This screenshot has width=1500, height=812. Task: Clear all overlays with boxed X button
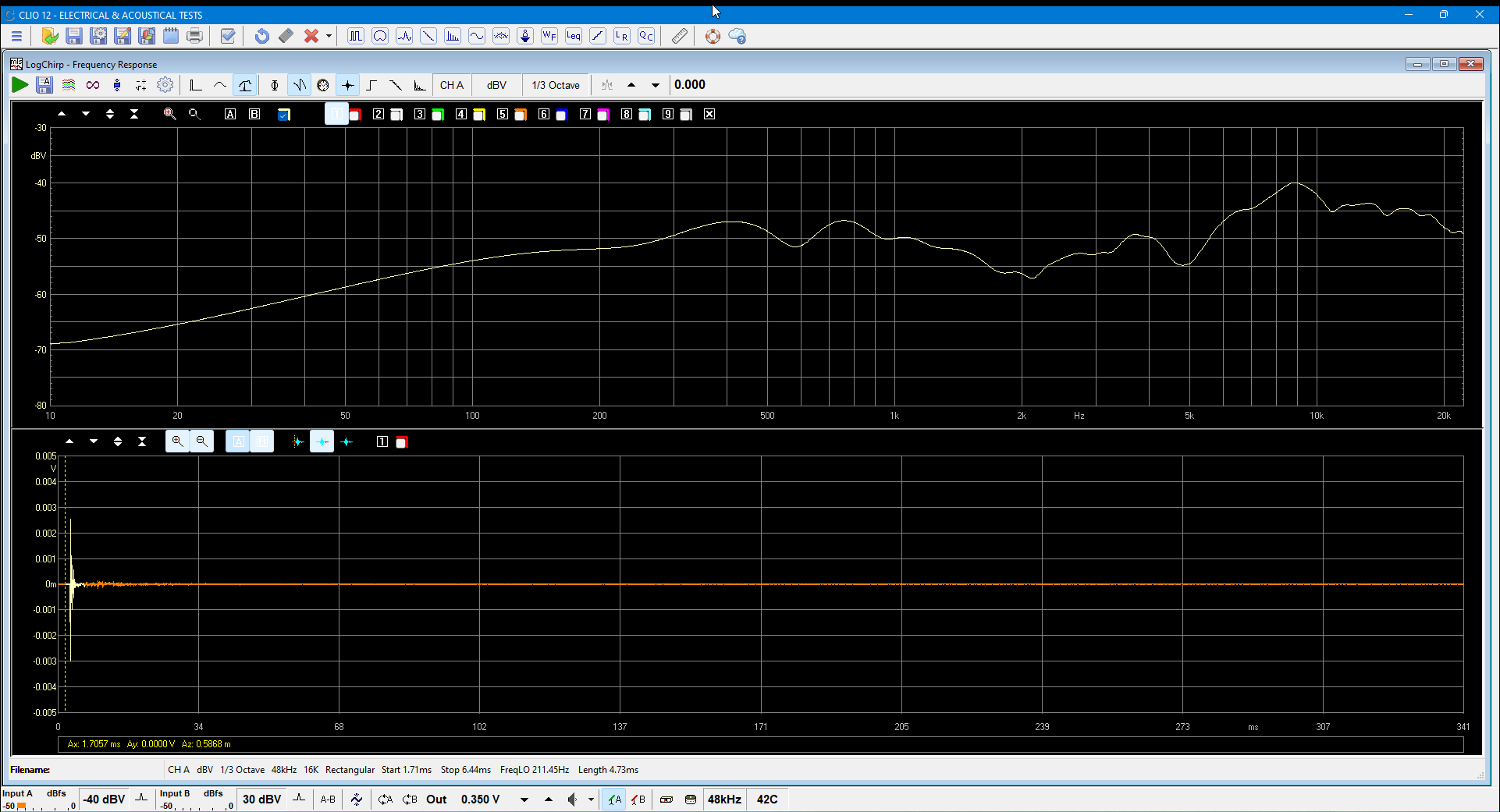[x=709, y=114]
